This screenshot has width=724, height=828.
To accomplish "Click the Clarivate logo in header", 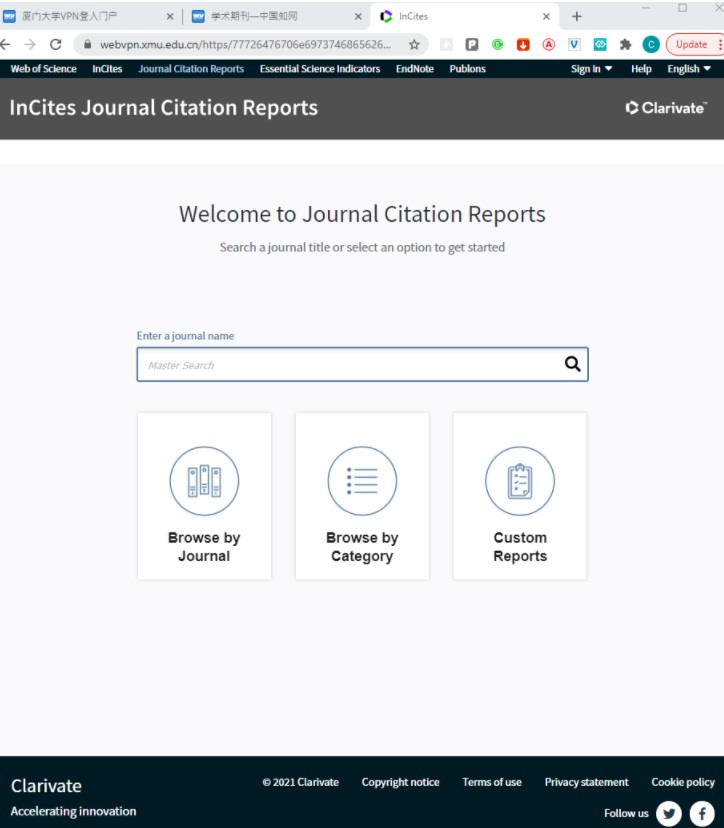I will click(x=666, y=108).
